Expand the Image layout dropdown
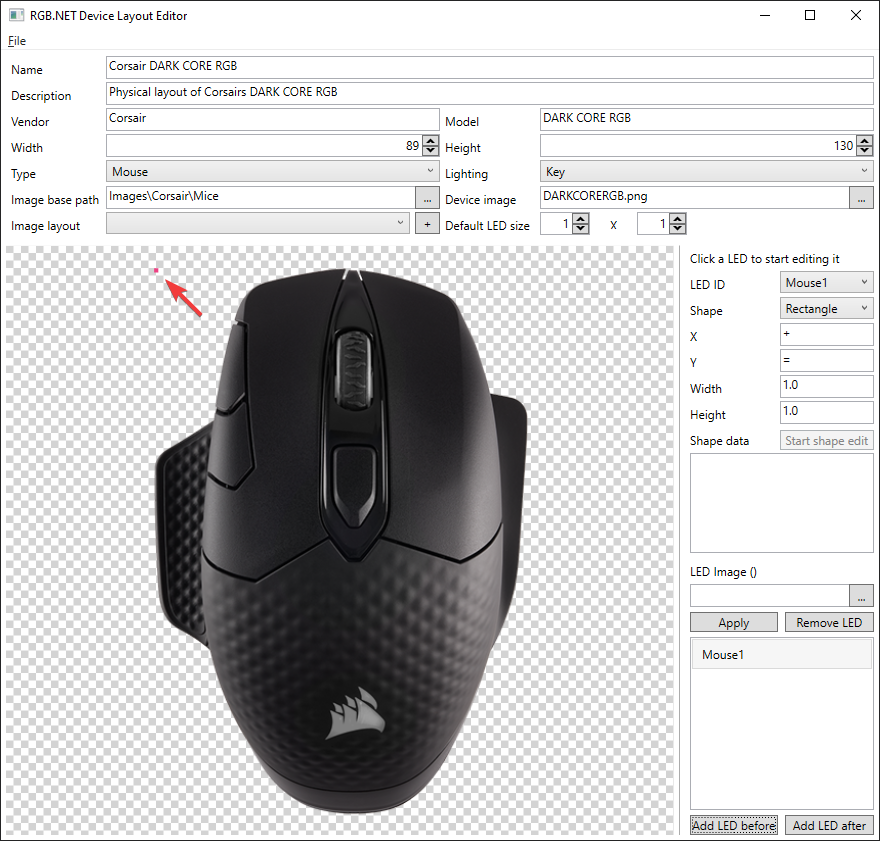880x841 pixels. pyautogui.click(x=258, y=223)
